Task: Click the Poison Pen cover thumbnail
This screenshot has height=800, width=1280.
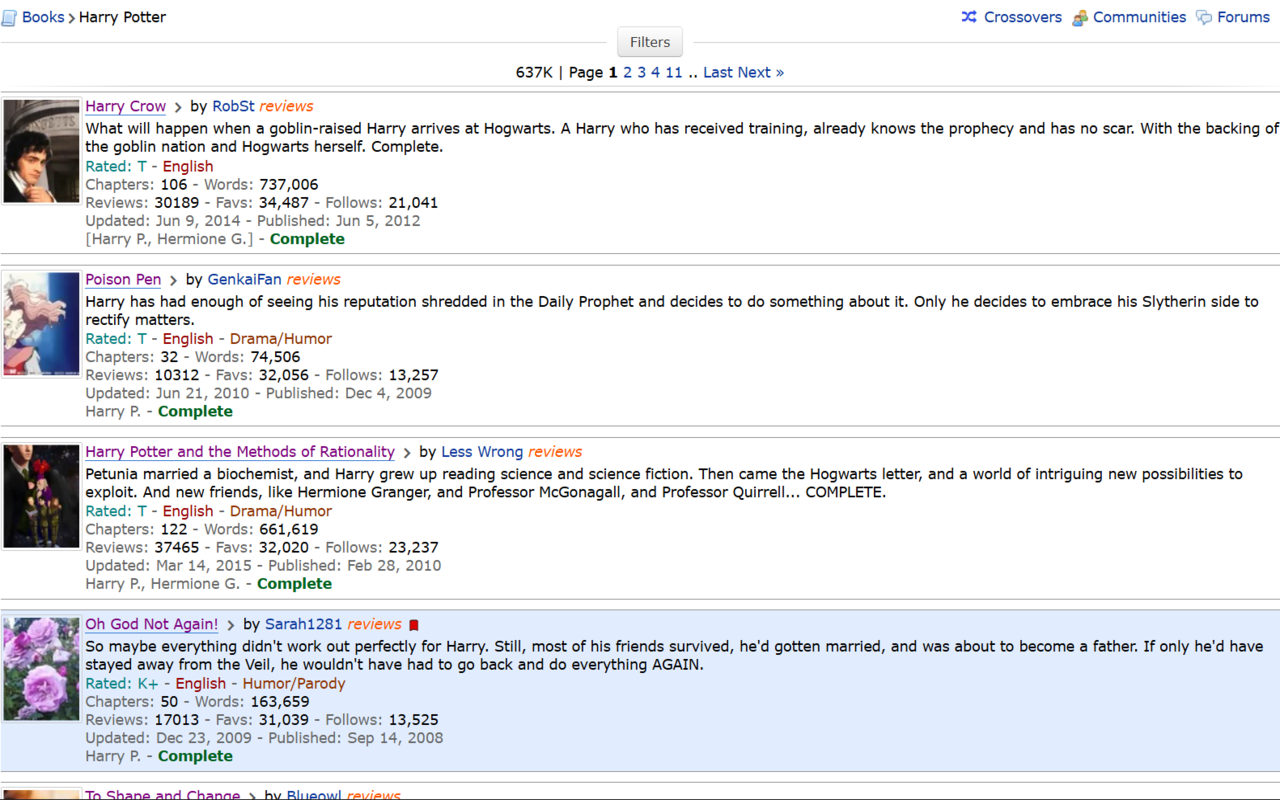Action: (41, 324)
